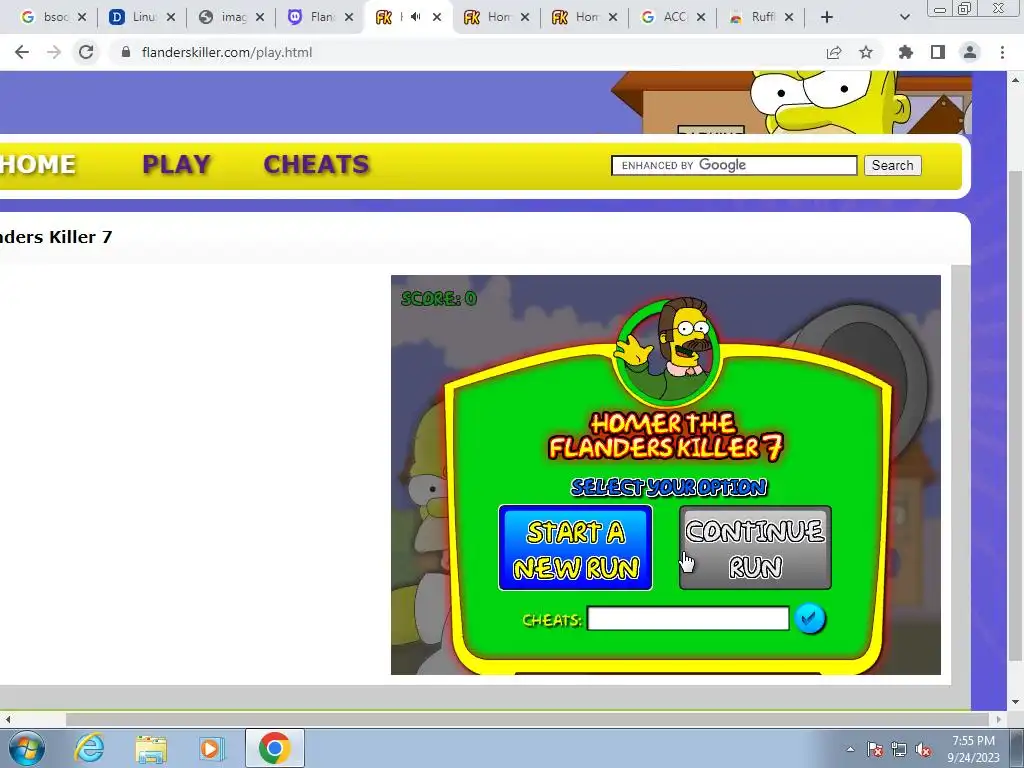Toggle the browser side panel icon
1024x768 pixels.
[938, 52]
